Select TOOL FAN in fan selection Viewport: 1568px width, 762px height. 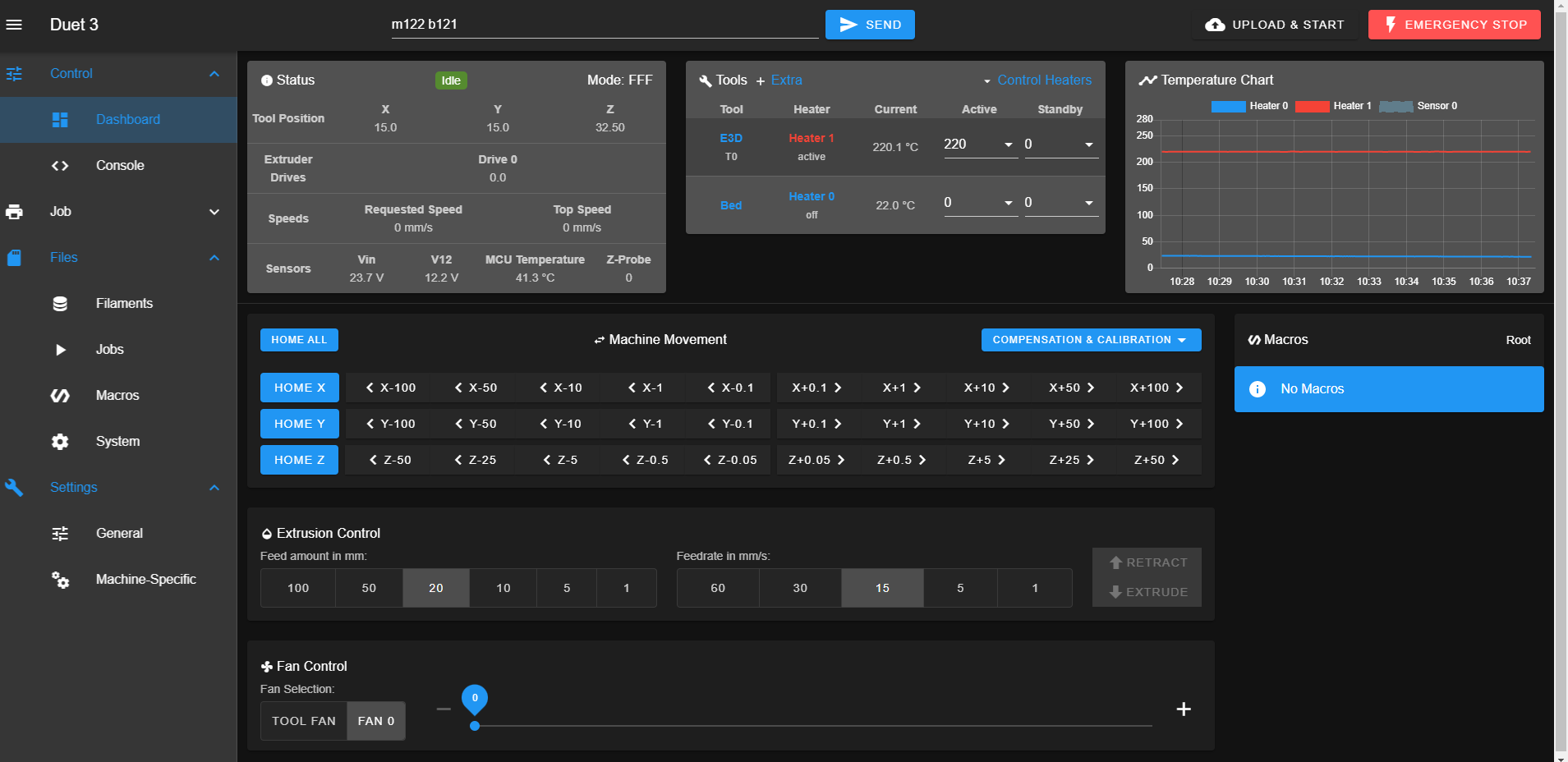pos(304,721)
